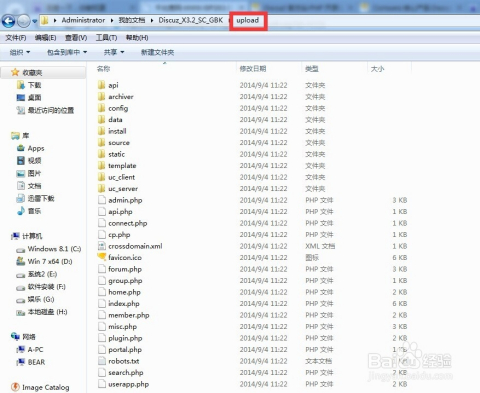Select 我的文档 in the address path
Image resolution: width=480 pixels, height=393 pixels.
pyautogui.click(x=132, y=20)
